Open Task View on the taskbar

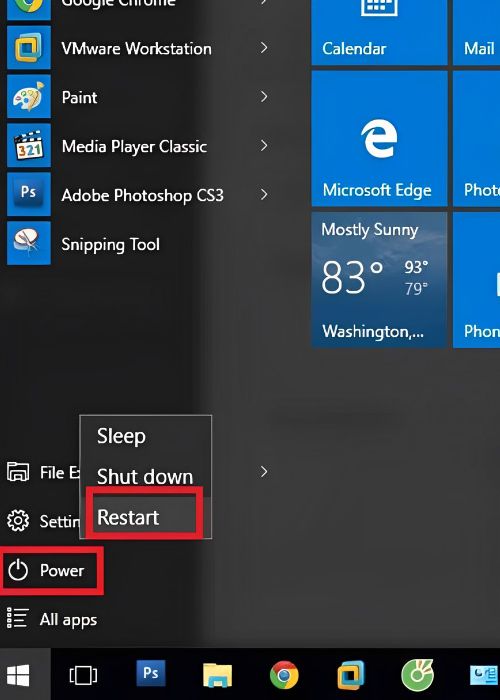coord(83,674)
